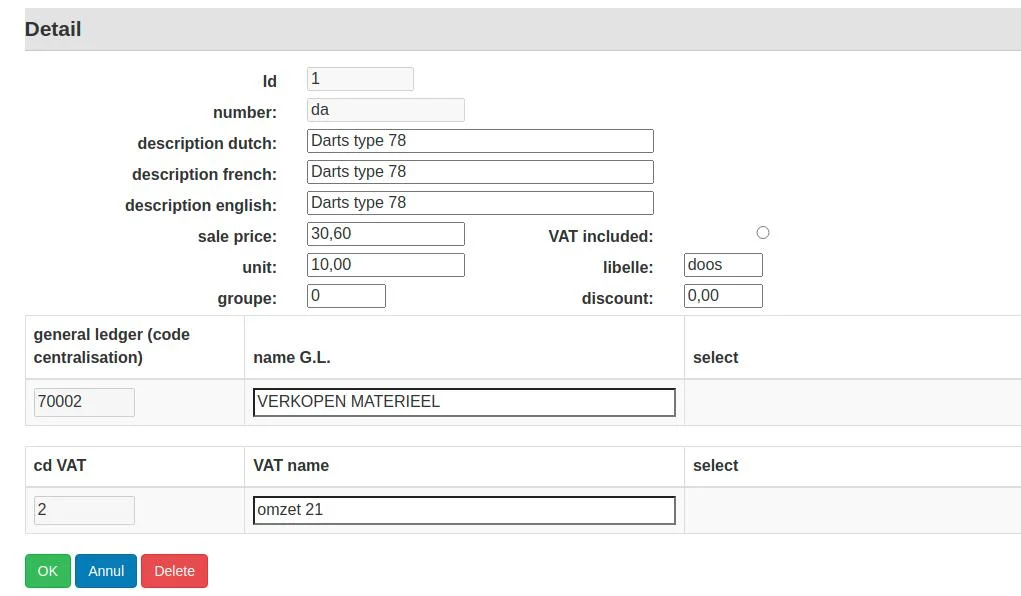Click the Detail section header

53,29
